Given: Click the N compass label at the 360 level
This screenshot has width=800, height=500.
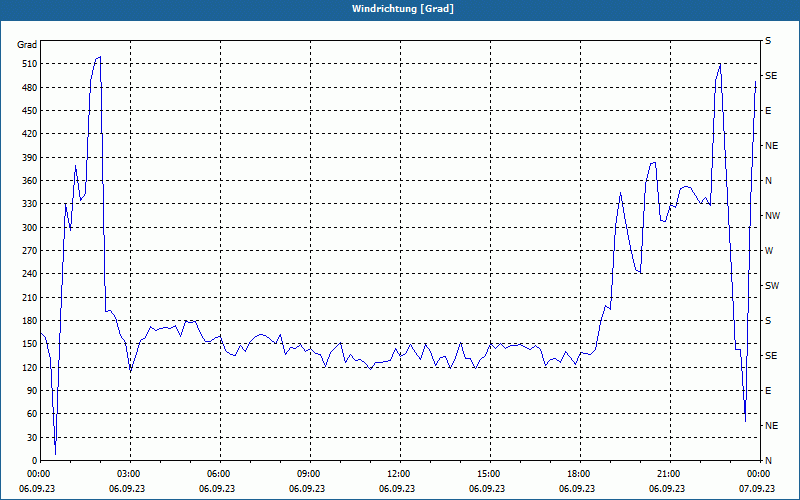Looking at the screenshot, I should point(768,181).
